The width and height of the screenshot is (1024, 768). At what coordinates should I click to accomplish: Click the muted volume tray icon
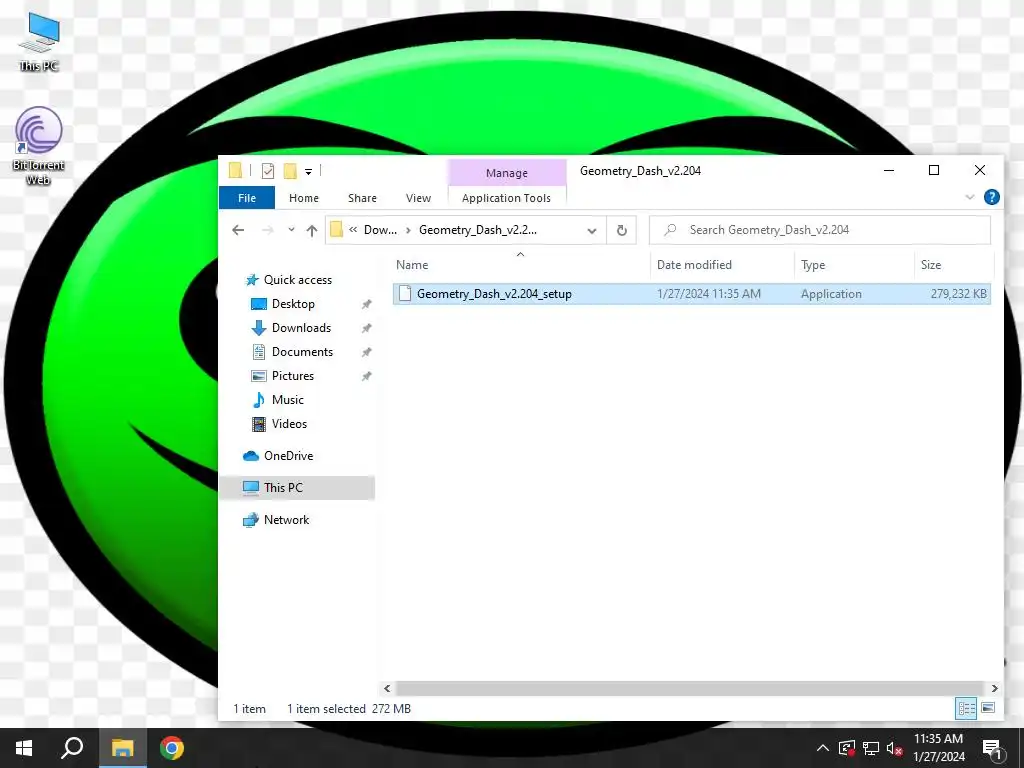click(x=894, y=748)
